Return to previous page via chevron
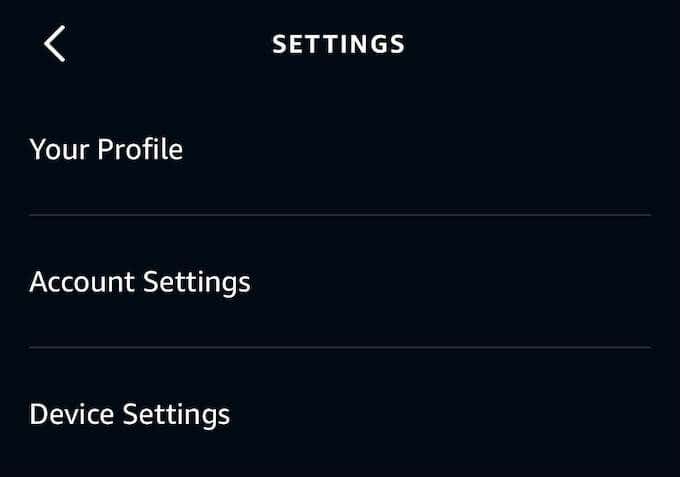This screenshot has width=680, height=477. 55,44
